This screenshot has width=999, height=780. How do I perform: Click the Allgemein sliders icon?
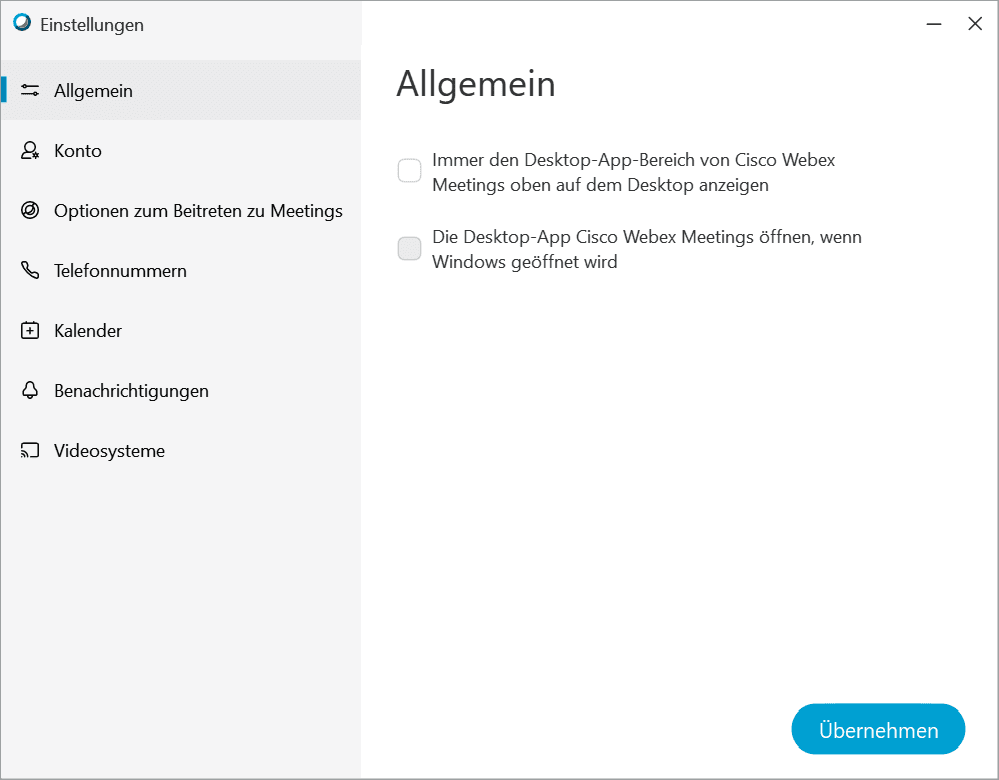(x=30, y=90)
